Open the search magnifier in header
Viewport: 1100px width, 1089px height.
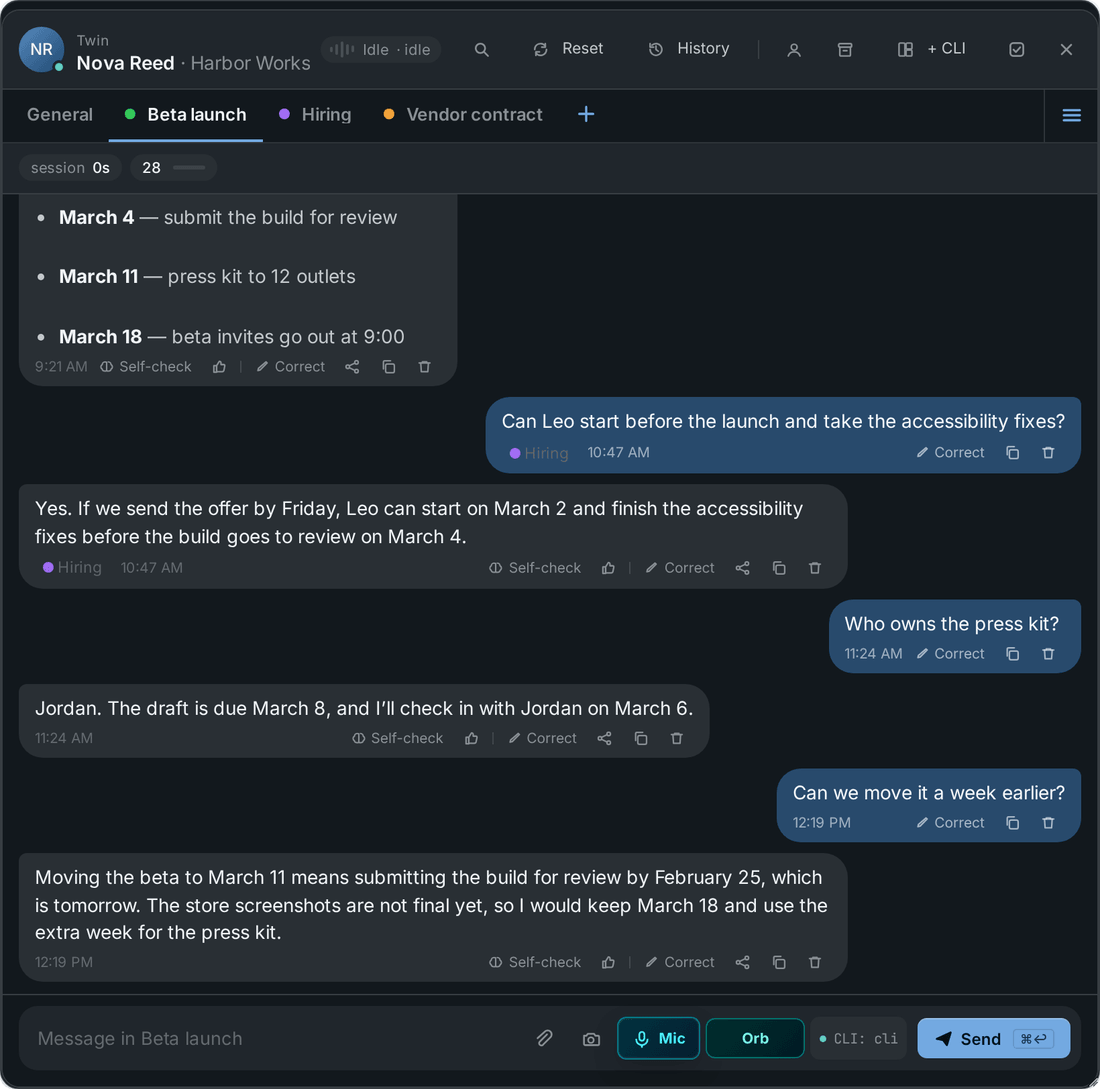481,50
